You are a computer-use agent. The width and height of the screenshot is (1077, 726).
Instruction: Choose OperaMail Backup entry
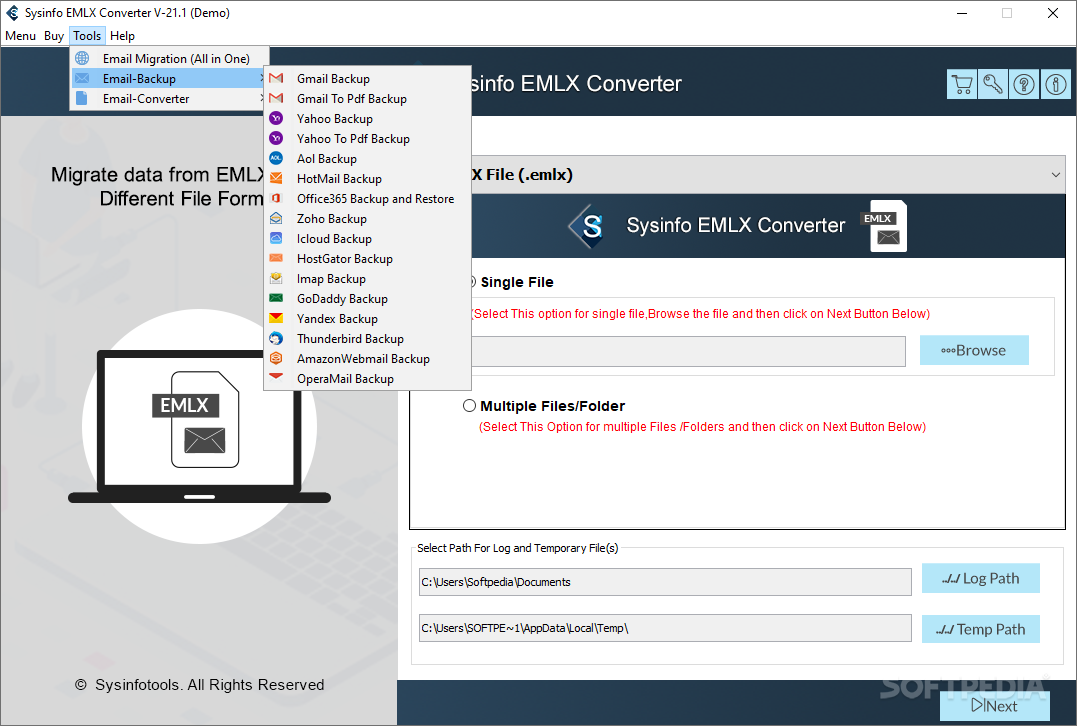pyautogui.click(x=367, y=378)
